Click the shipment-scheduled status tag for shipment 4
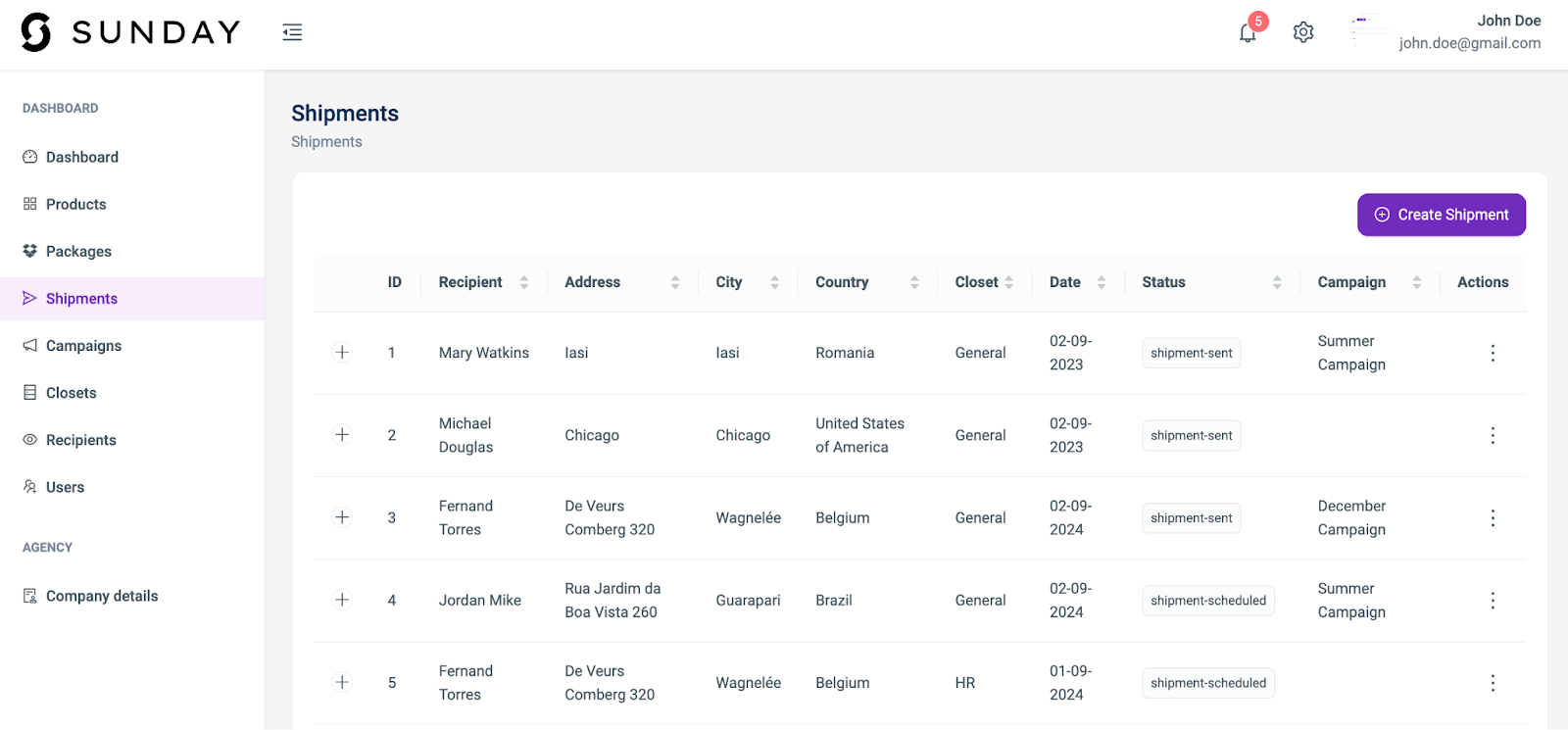This screenshot has height=730, width=1568. 1207,601
